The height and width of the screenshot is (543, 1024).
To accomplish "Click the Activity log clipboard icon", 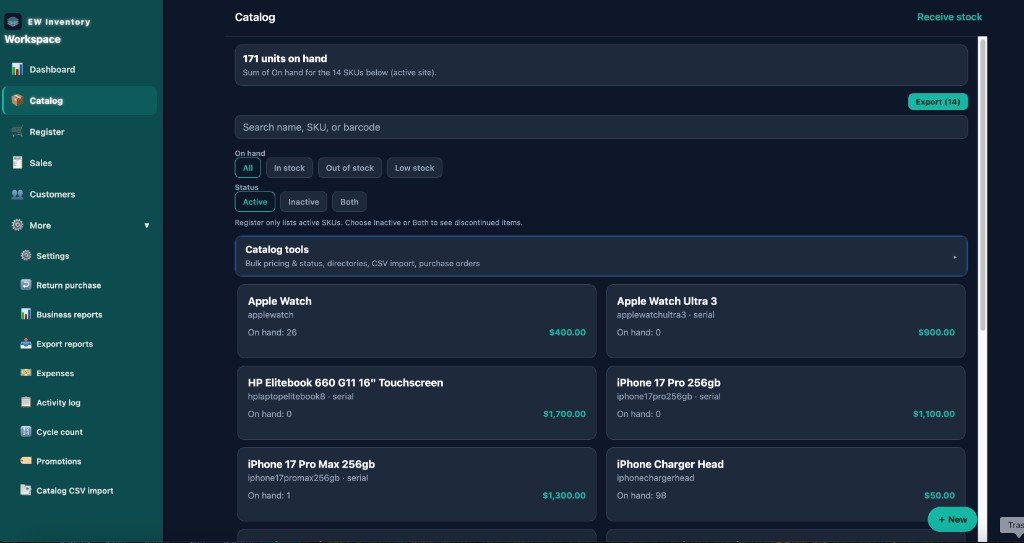I will tap(25, 403).
